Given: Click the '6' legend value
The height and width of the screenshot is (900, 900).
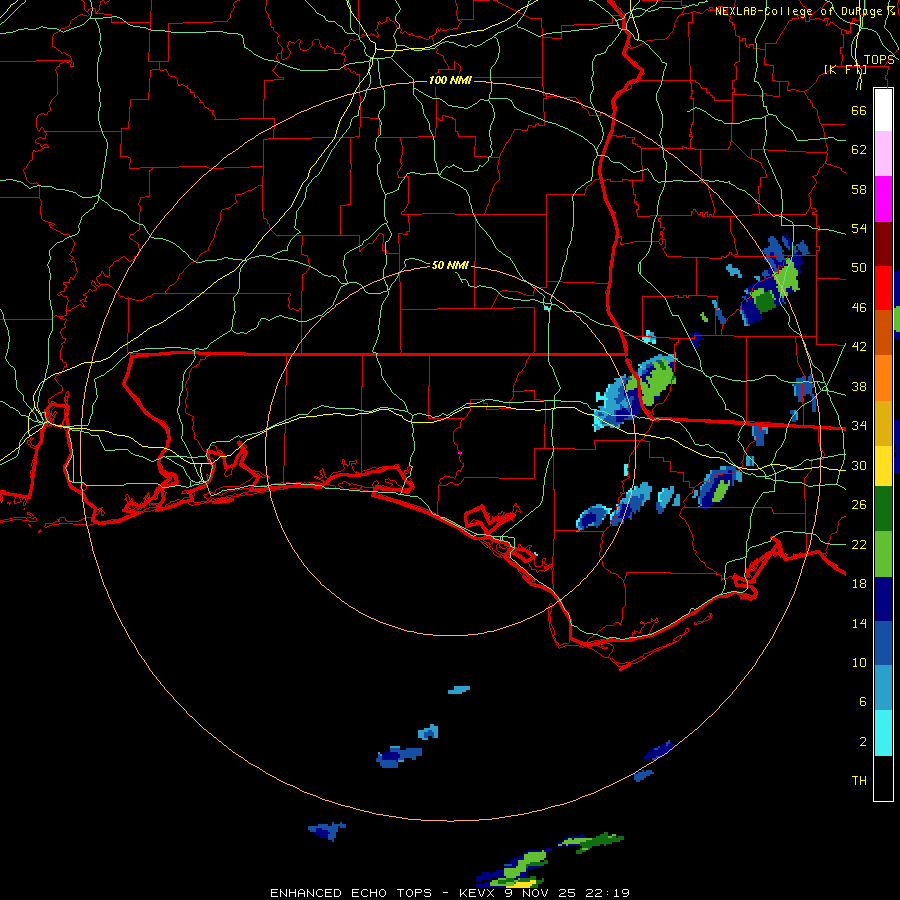Looking at the screenshot, I should tap(863, 702).
